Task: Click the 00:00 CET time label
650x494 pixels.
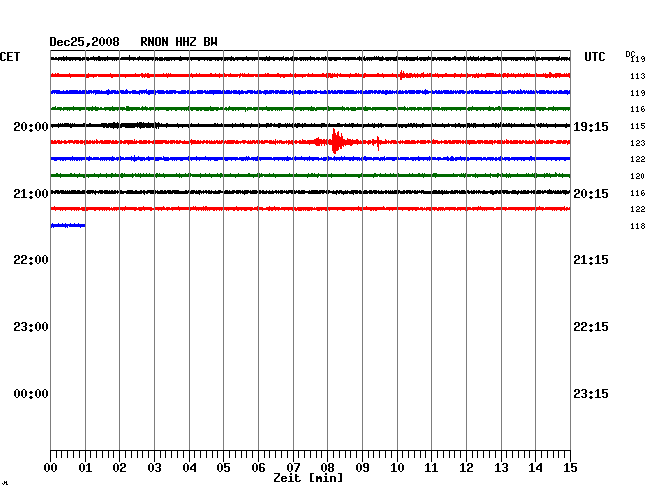Action: tap(31, 394)
